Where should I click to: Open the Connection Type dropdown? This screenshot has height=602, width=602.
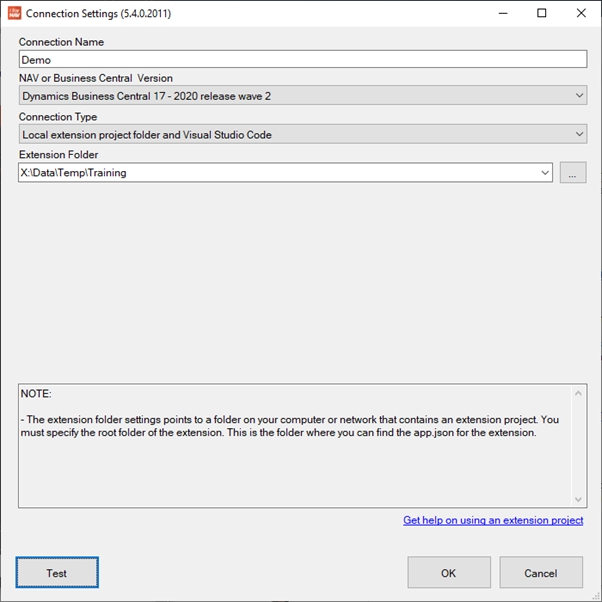[x=303, y=134]
